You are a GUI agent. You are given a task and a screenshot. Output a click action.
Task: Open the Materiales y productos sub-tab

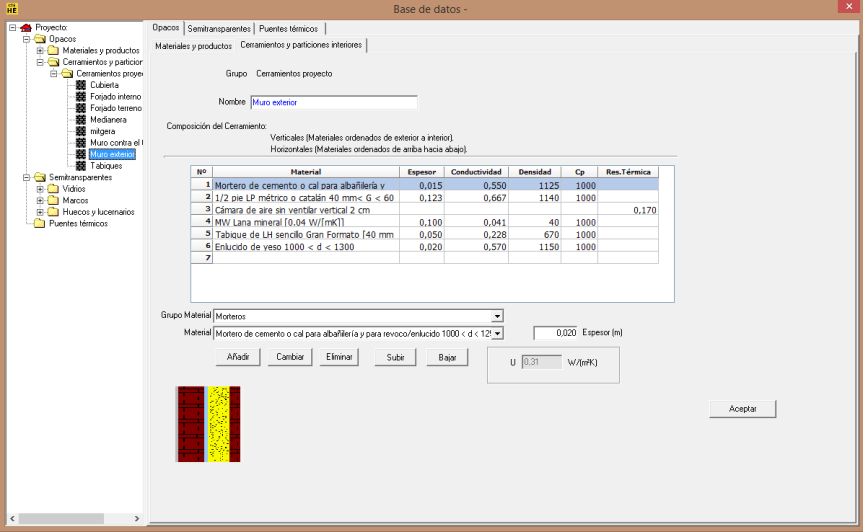[x=194, y=46]
